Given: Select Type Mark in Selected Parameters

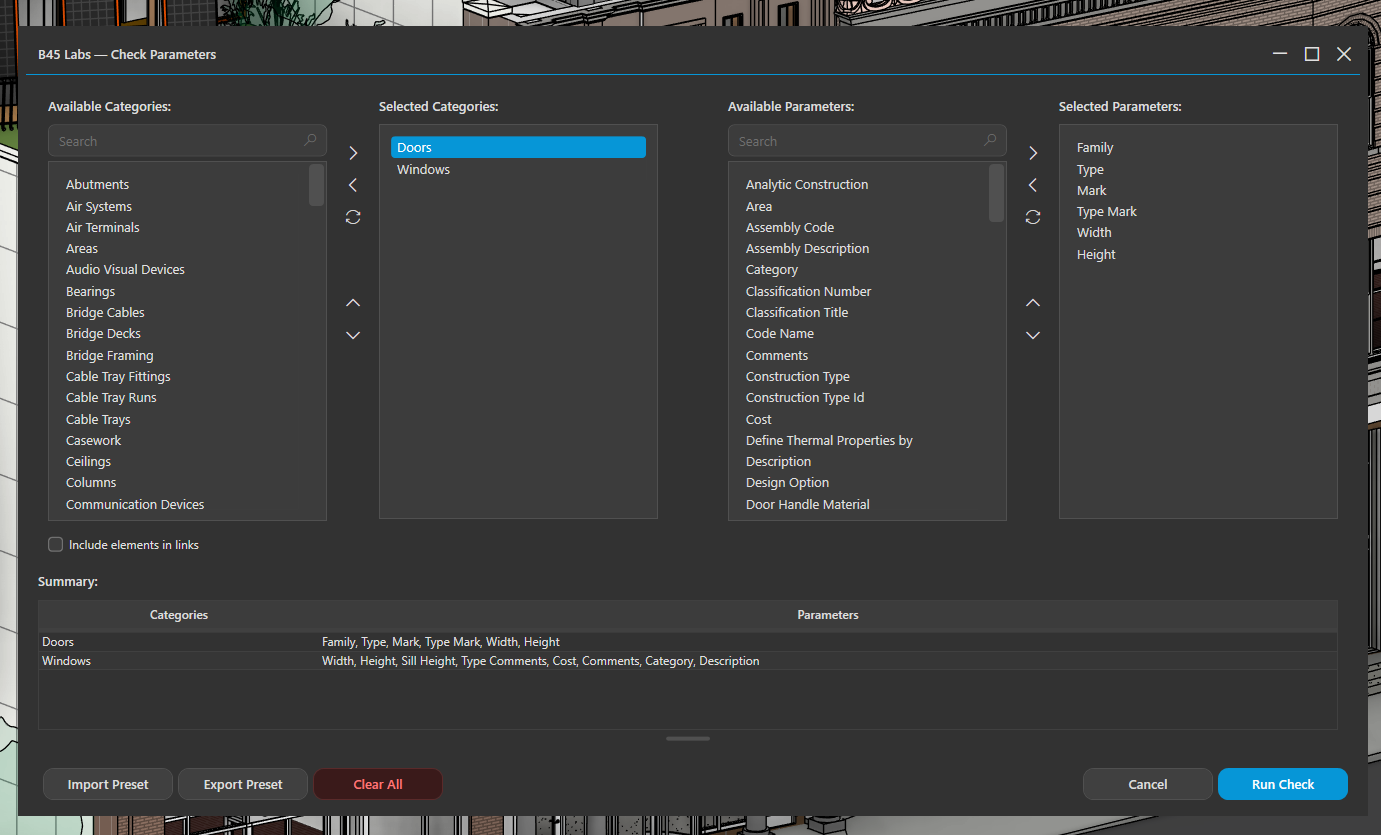Looking at the screenshot, I should (x=1107, y=211).
